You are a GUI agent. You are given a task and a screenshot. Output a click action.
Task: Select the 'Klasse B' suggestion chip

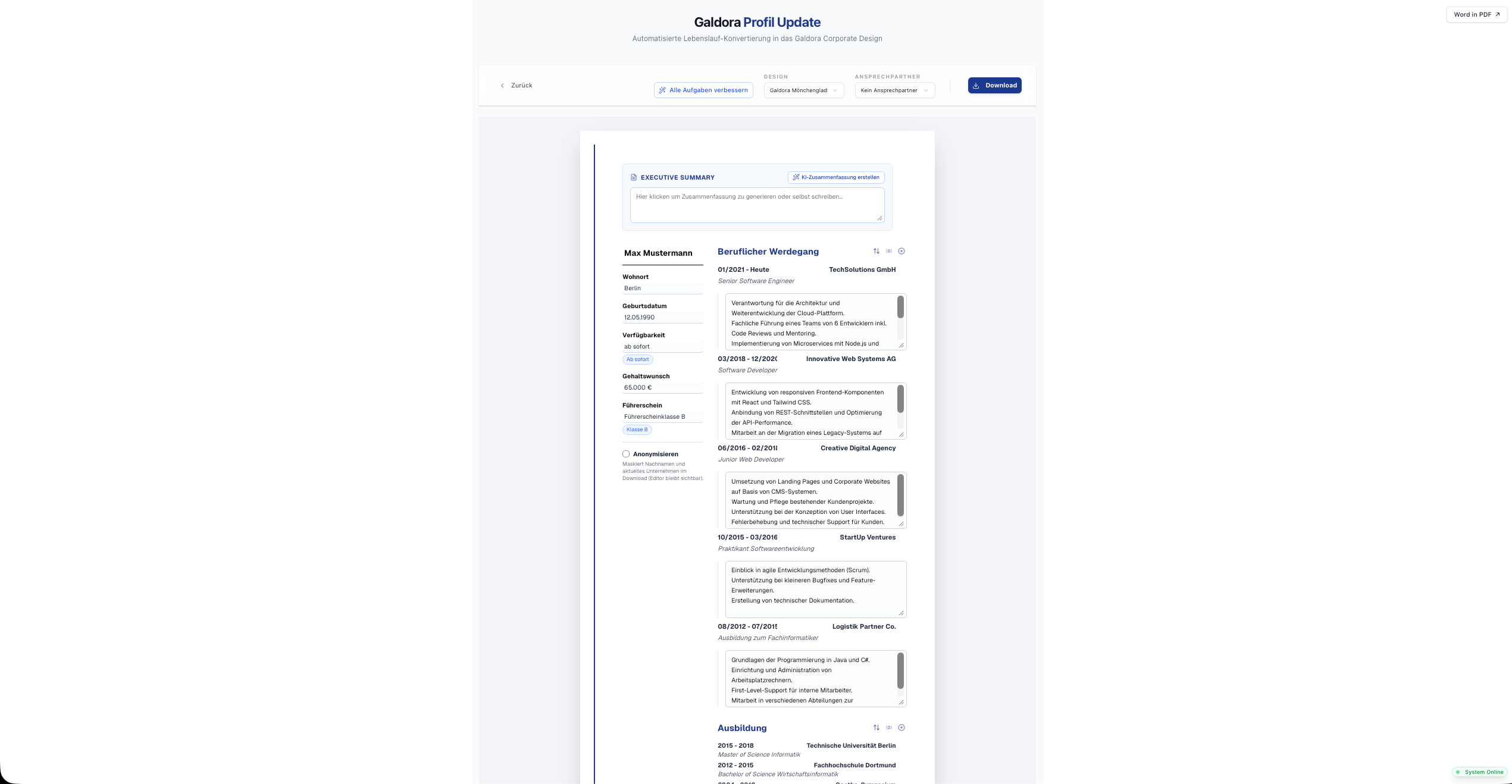pos(637,429)
